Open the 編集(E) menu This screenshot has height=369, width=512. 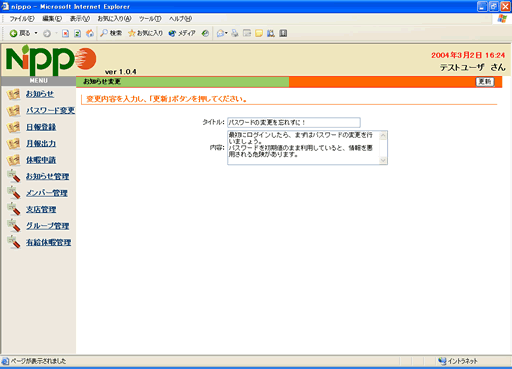[x=52, y=19]
